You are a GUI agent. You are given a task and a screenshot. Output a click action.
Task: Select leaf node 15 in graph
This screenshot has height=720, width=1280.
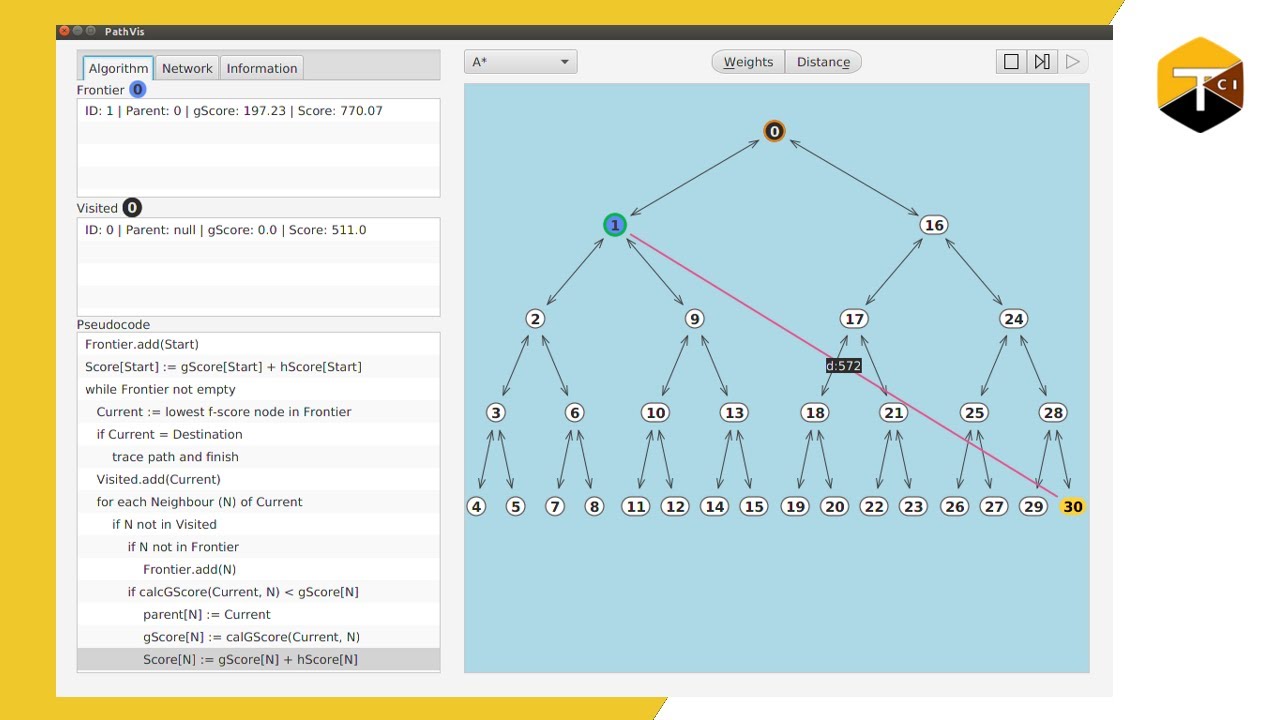point(754,507)
